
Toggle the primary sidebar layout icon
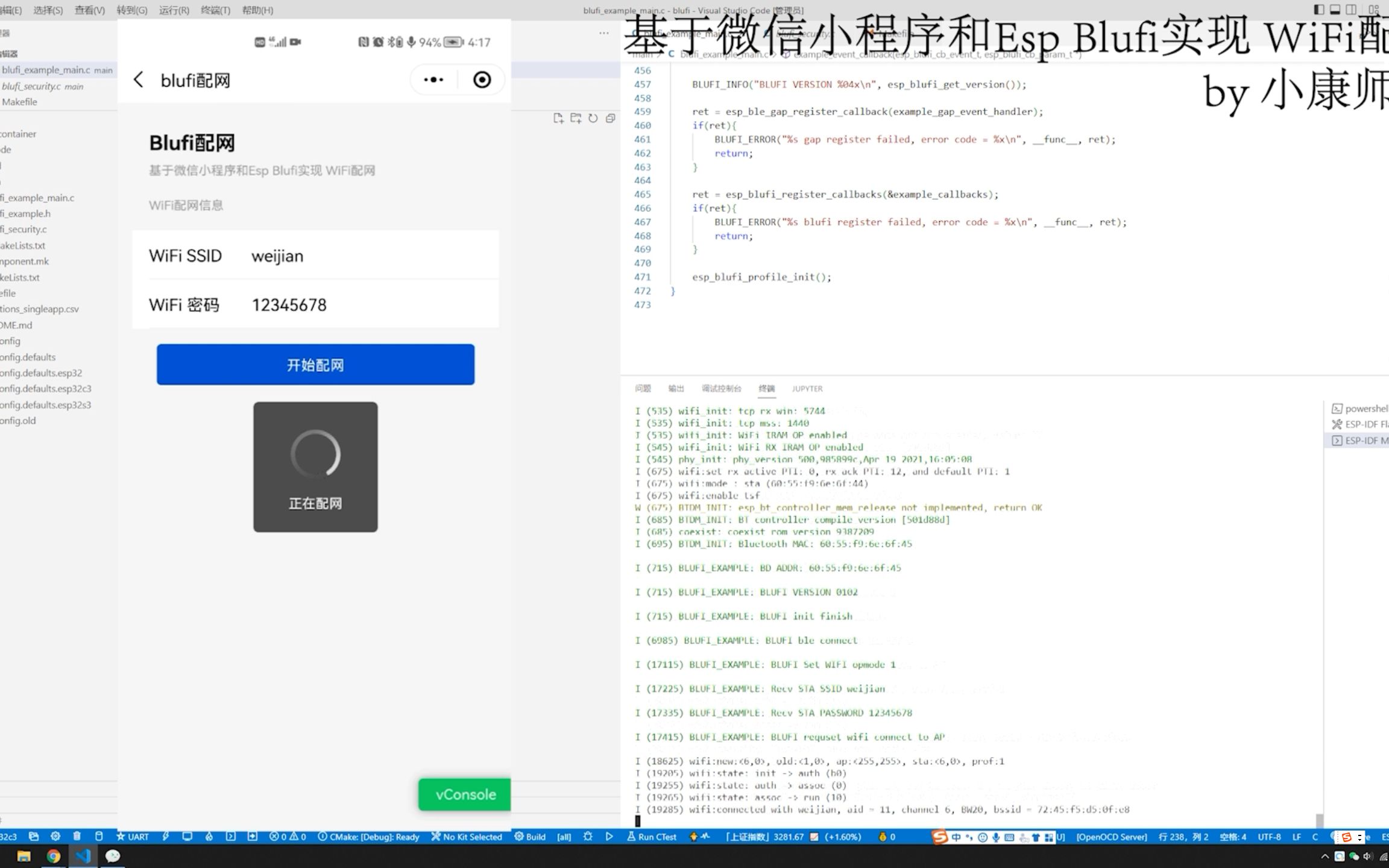pos(1318,10)
